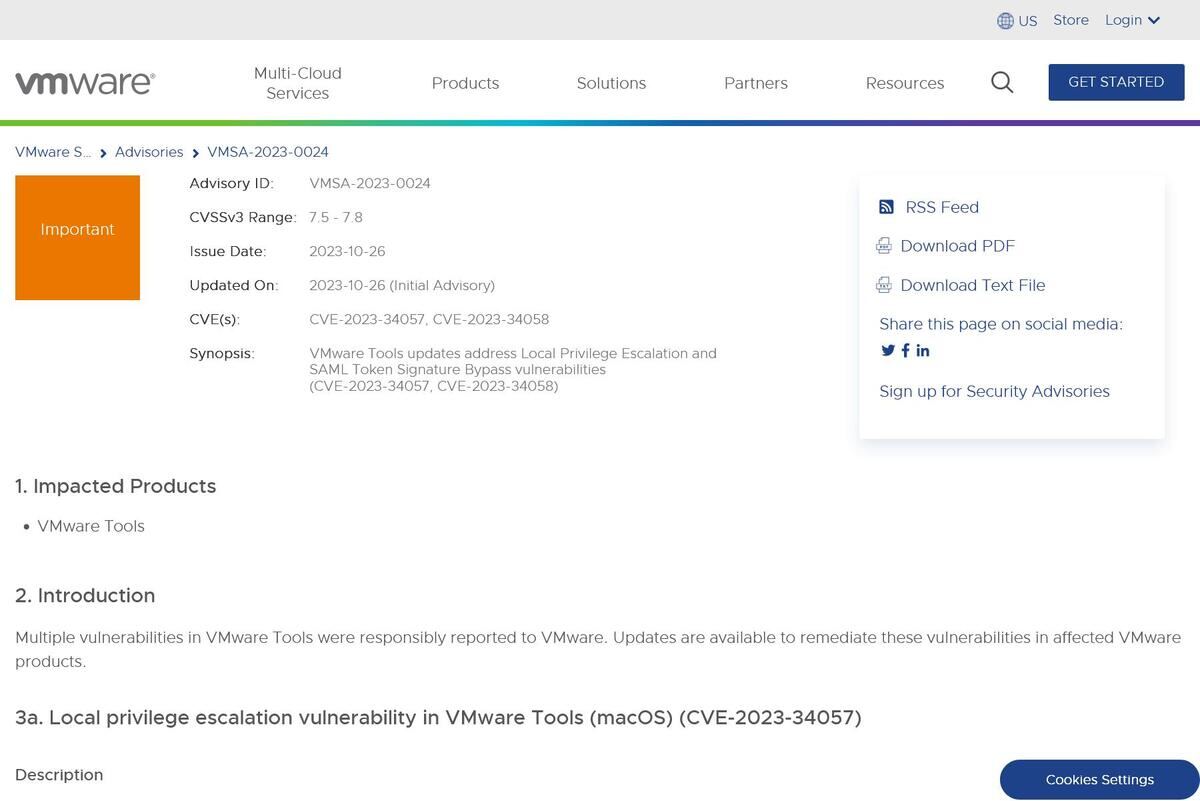Click the Description subheading

(59, 775)
